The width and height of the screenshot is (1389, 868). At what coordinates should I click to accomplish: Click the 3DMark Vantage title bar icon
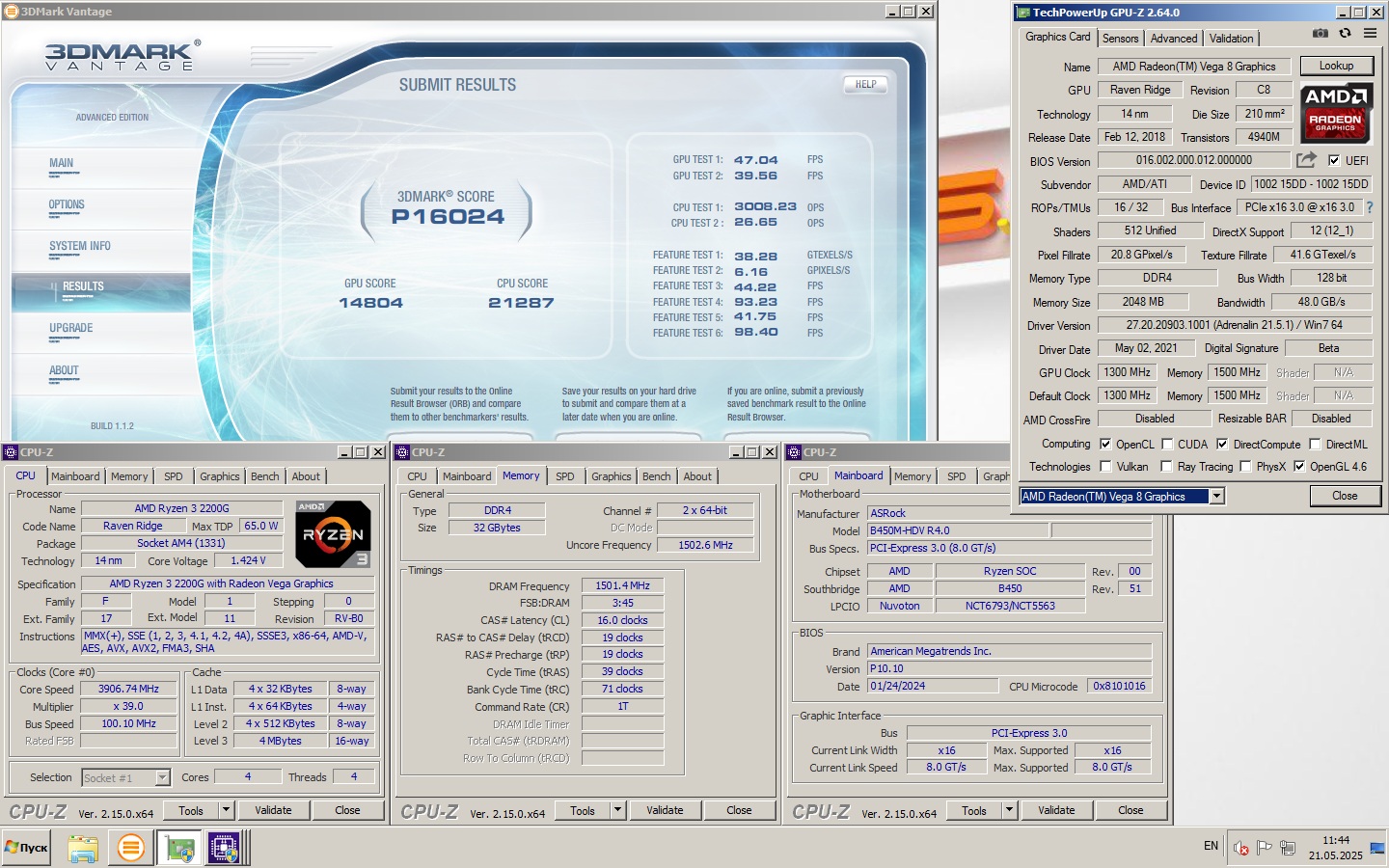(x=12, y=12)
